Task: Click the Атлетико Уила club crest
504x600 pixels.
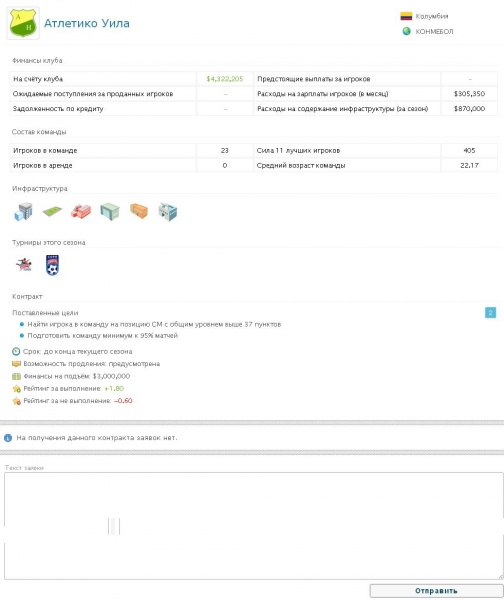Action: click(23, 23)
